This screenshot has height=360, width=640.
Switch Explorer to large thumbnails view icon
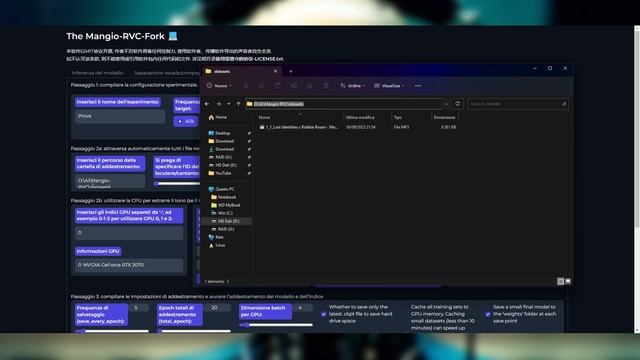tap(568, 281)
